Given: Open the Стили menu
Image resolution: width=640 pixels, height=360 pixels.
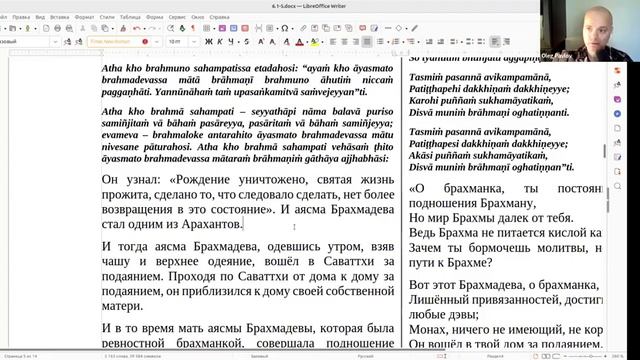Looking at the screenshot, I should [x=107, y=17].
